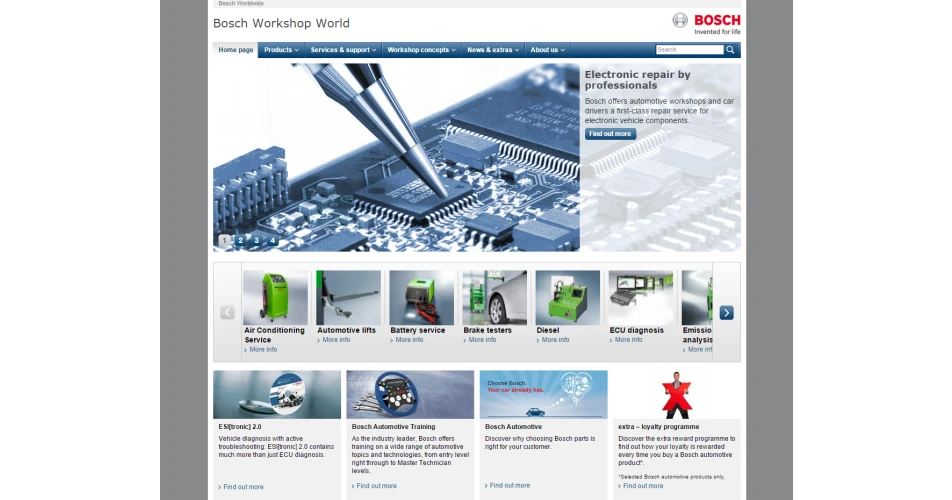Click the Find out more banner button
Viewport: 952px width, 500px height.
coord(610,134)
